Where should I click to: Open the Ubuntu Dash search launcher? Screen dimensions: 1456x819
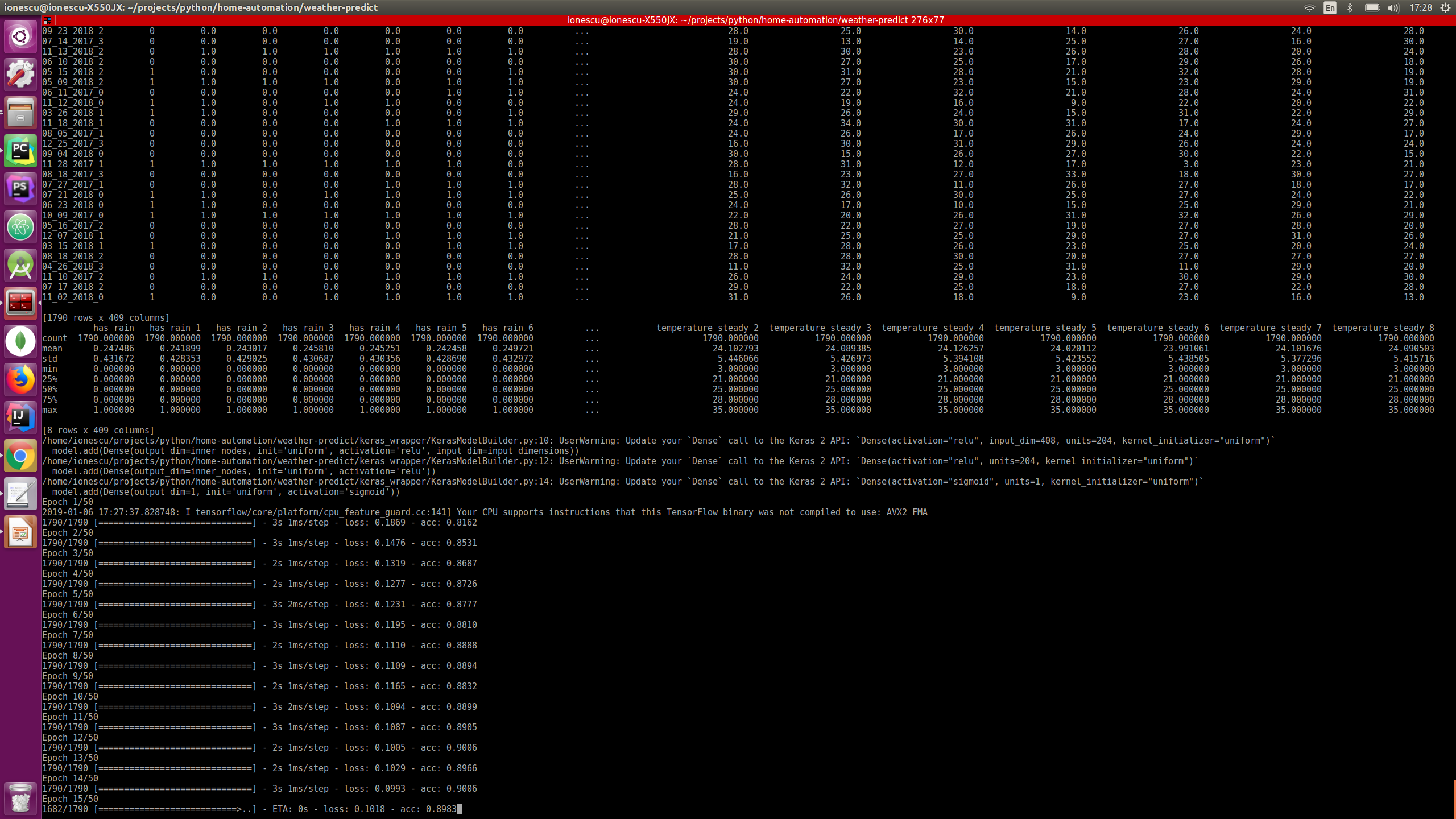pyautogui.click(x=20, y=36)
